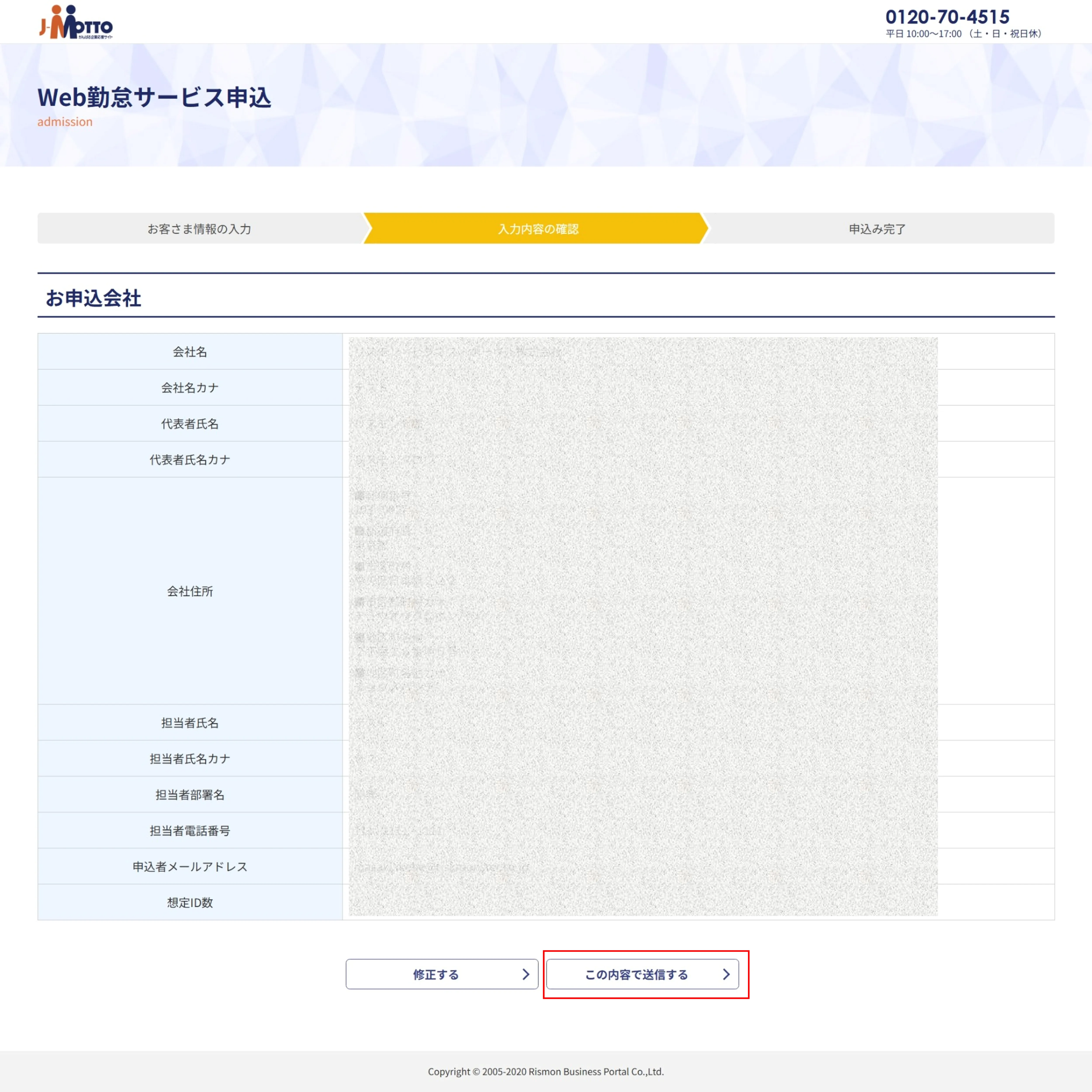Select the 申込み完了 step
The width and height of the screenshot is (1092, 1092).
click(x=877, y=228)
